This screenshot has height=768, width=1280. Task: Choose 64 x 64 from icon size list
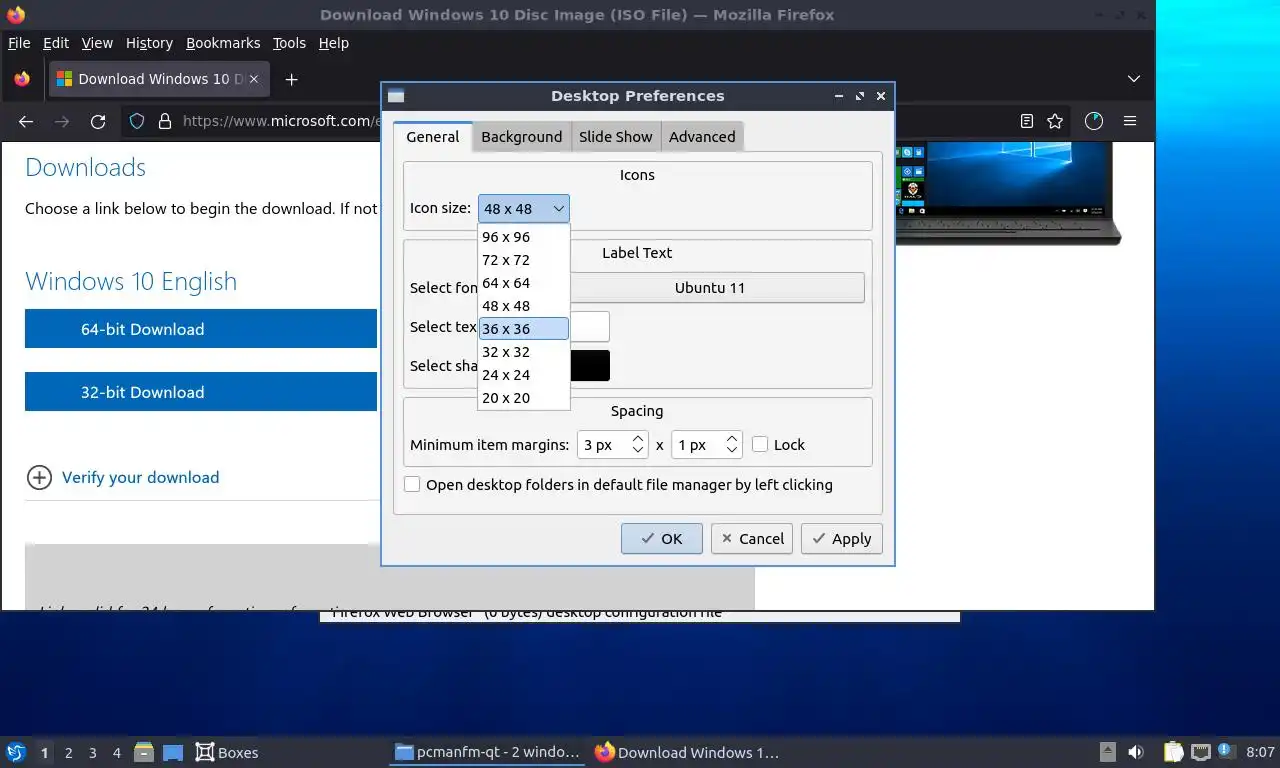click(x=524, y=283)
